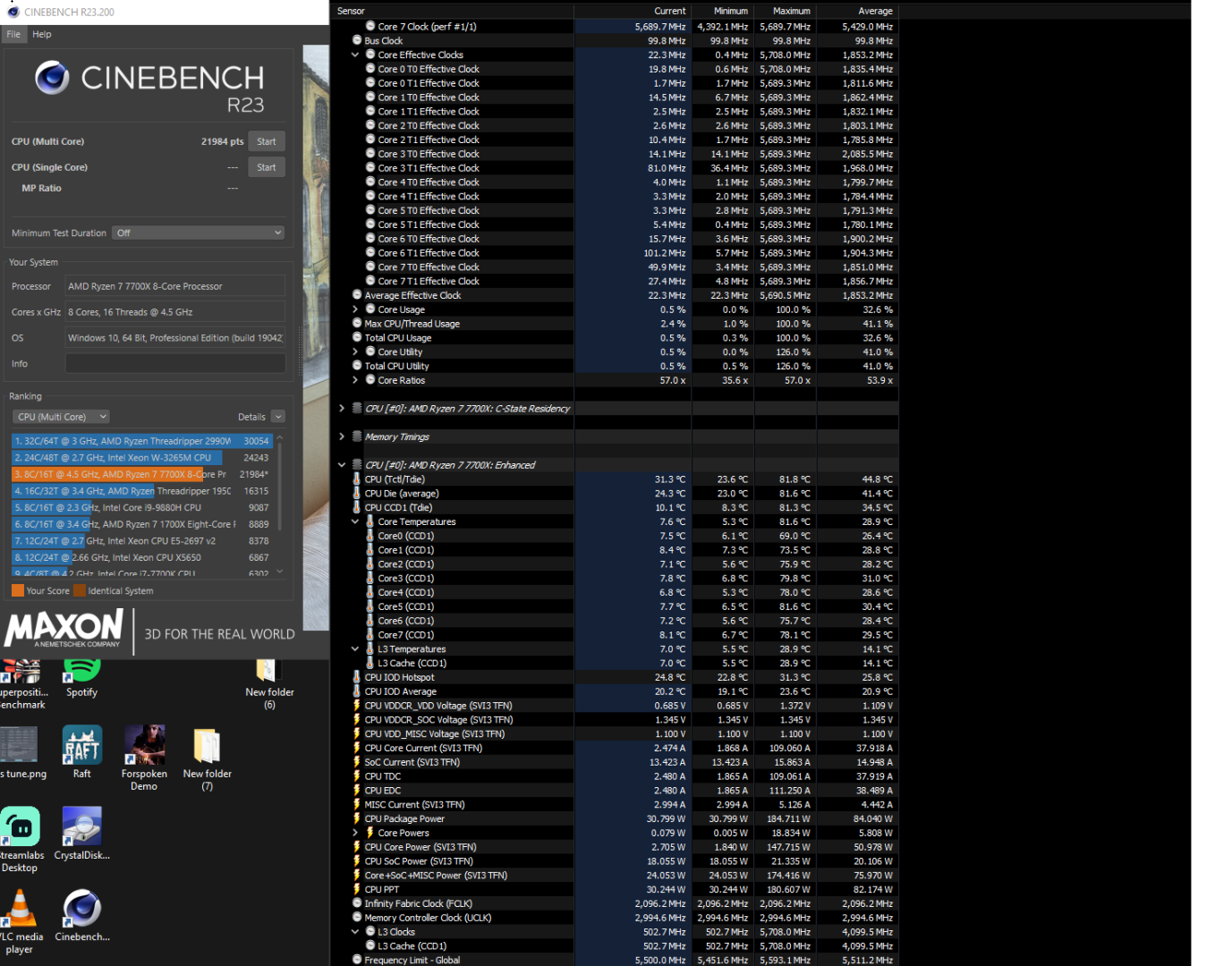Click into the empty Info field
Screen dimensions: 1232x966
point(175,364)
